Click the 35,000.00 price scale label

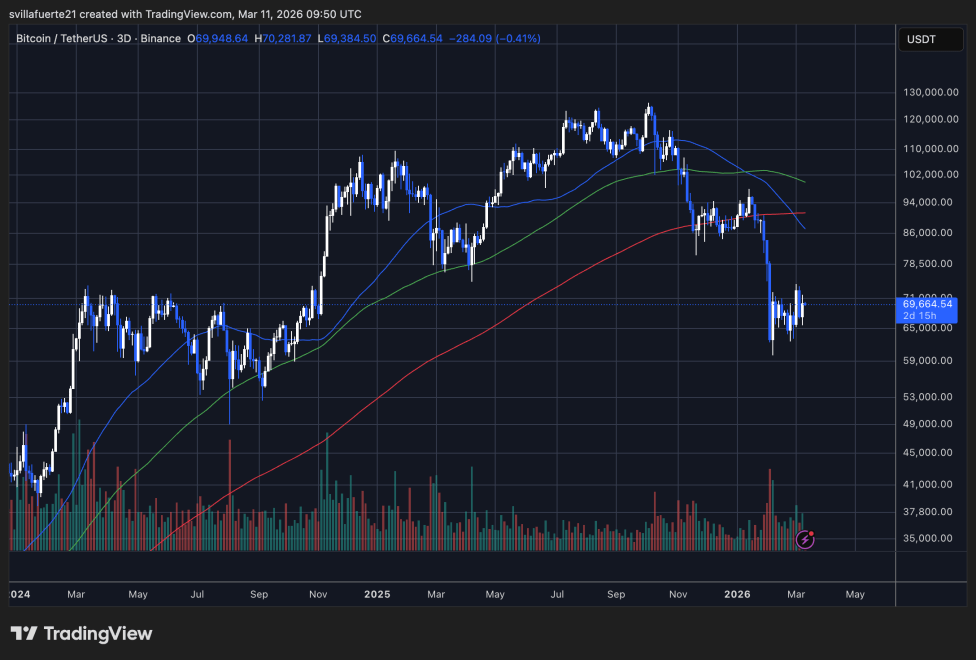(926, 539)
